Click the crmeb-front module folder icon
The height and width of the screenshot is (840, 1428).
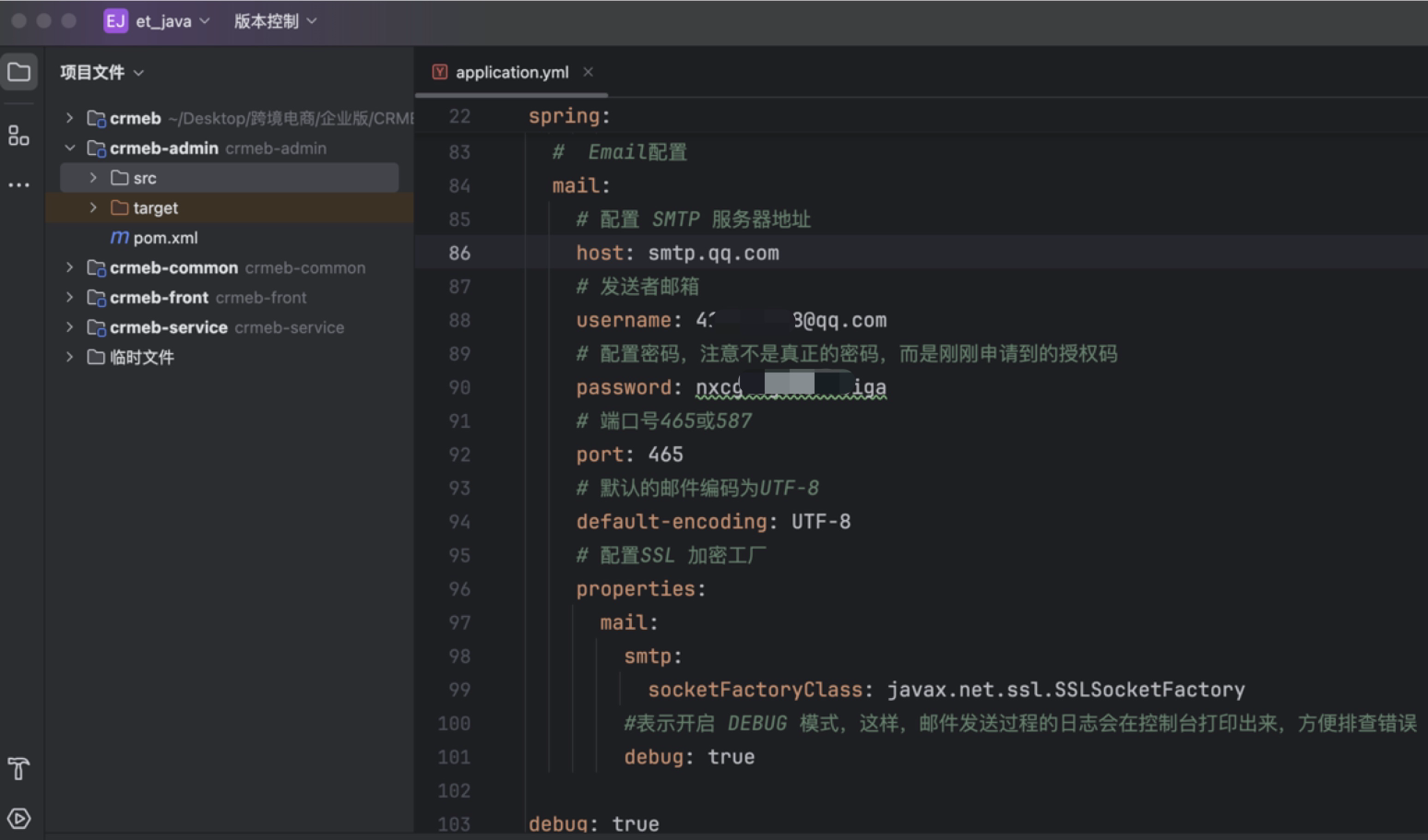pos(96,297)
